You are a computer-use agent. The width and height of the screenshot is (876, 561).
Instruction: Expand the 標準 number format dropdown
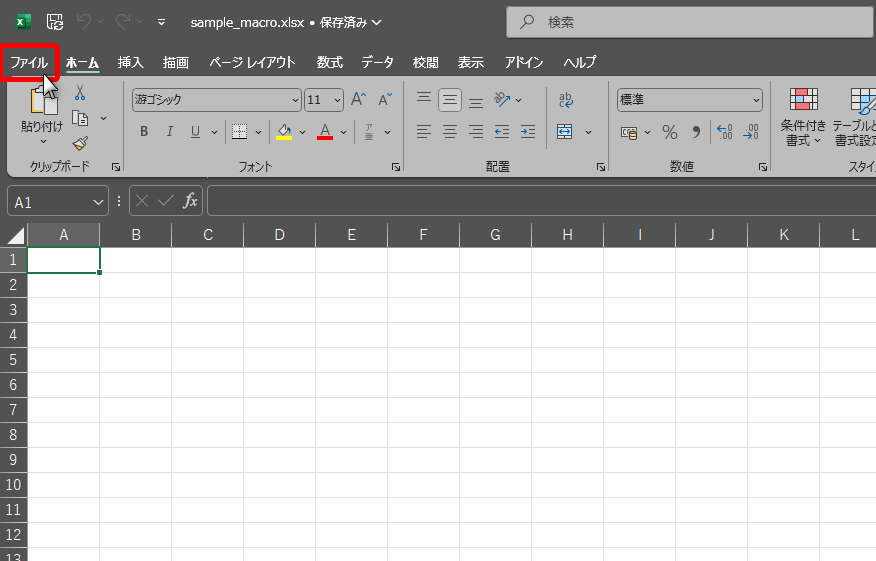tap(755, 100)
